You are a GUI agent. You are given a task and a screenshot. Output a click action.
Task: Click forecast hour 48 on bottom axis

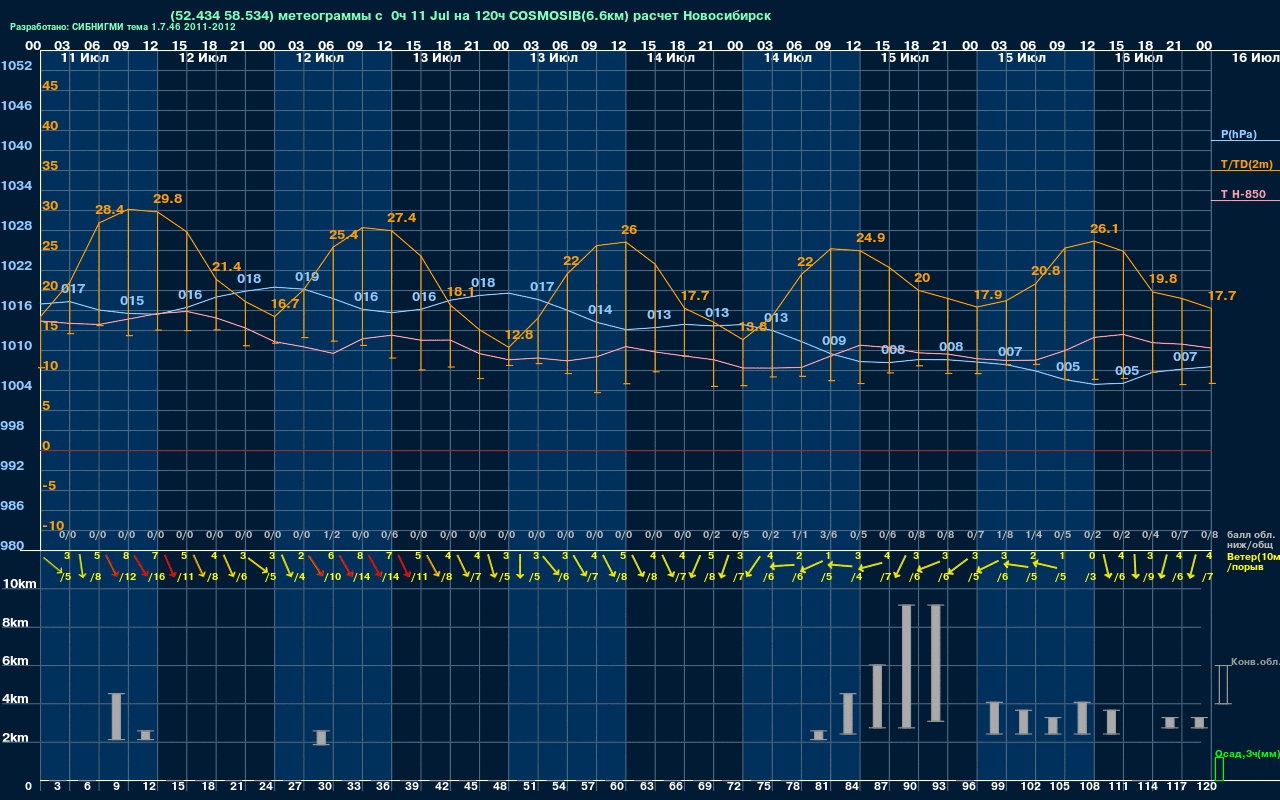tap(500, 787)
